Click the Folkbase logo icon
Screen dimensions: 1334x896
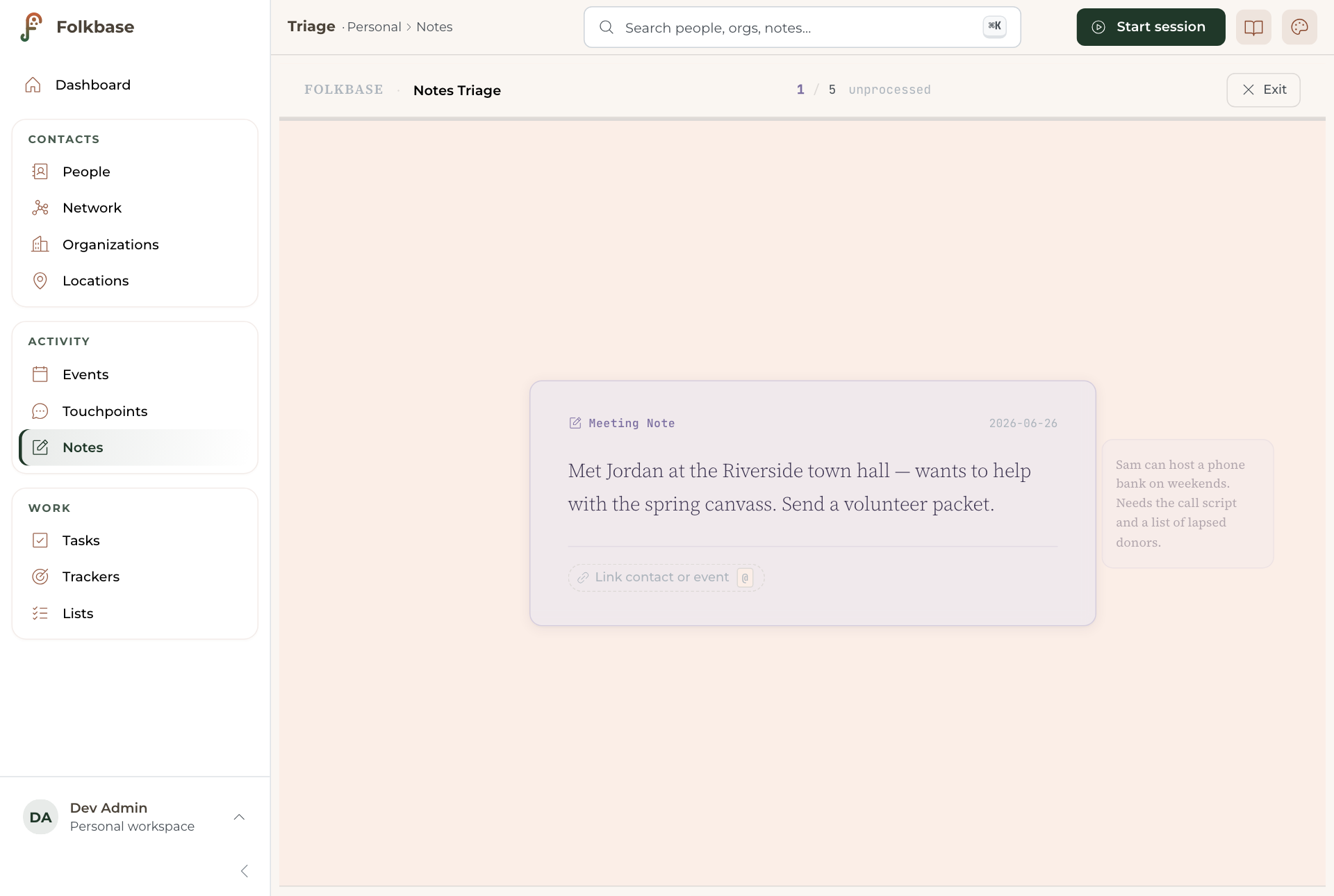click(x=31, y=27)
